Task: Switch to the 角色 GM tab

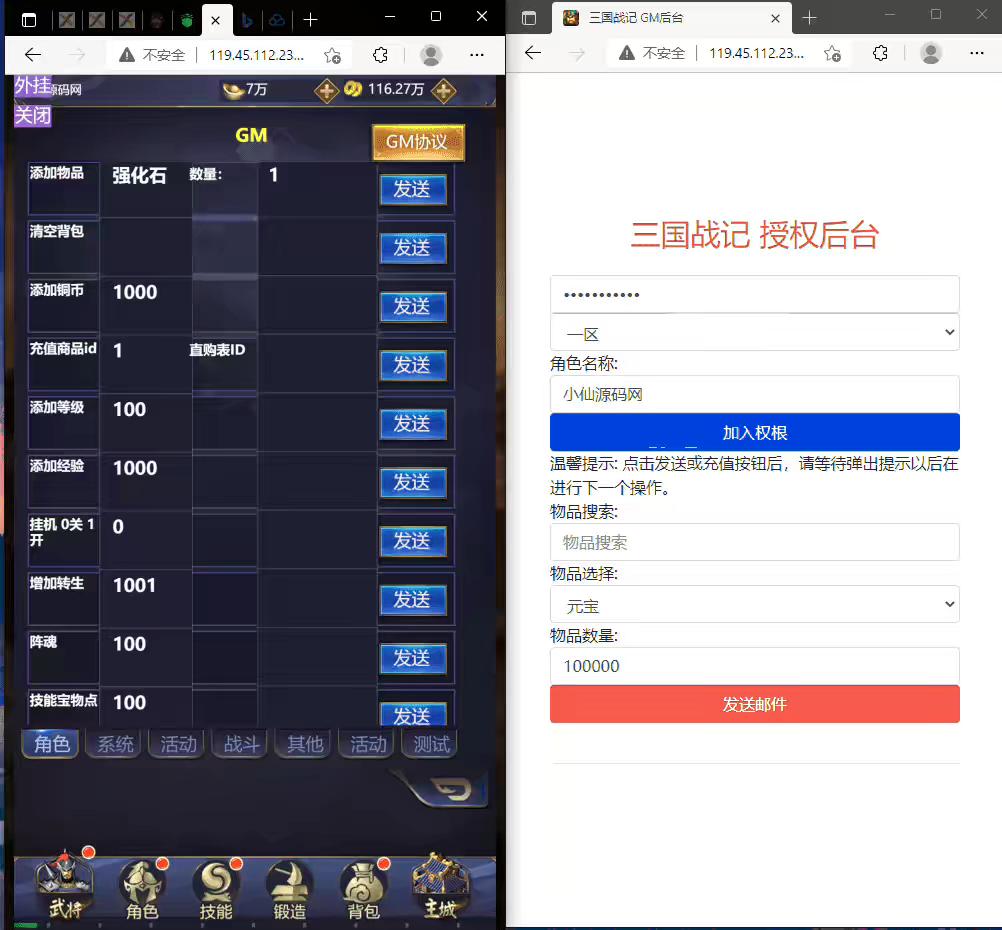Action: coord(51,744)
